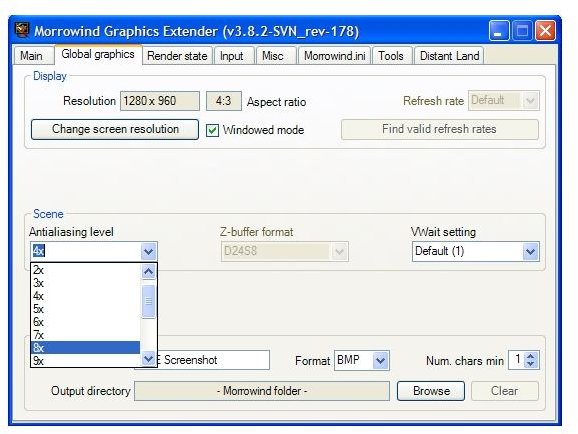Open the Tools tab
This screenshot has height=434, width=578.
pyautogui.click(x=391, y=56)
